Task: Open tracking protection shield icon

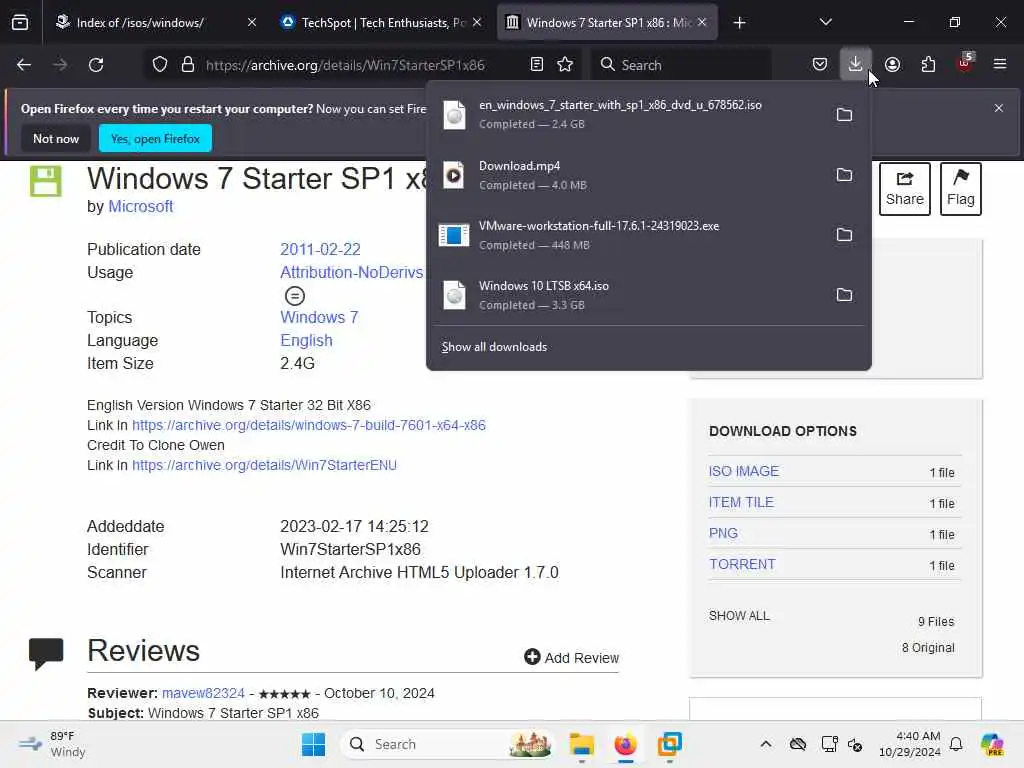Action: [x=160, y=65]
